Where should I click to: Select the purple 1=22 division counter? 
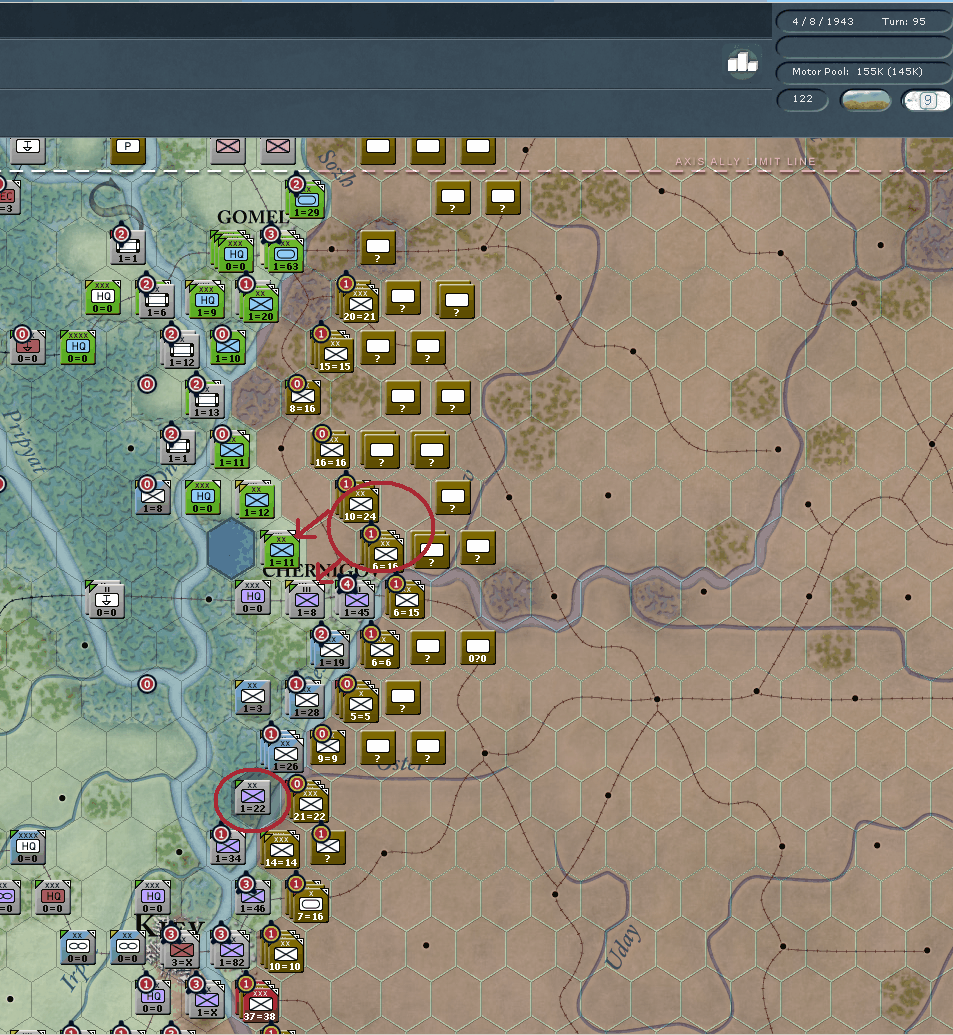pyautogui.click(x=253, y=797)
